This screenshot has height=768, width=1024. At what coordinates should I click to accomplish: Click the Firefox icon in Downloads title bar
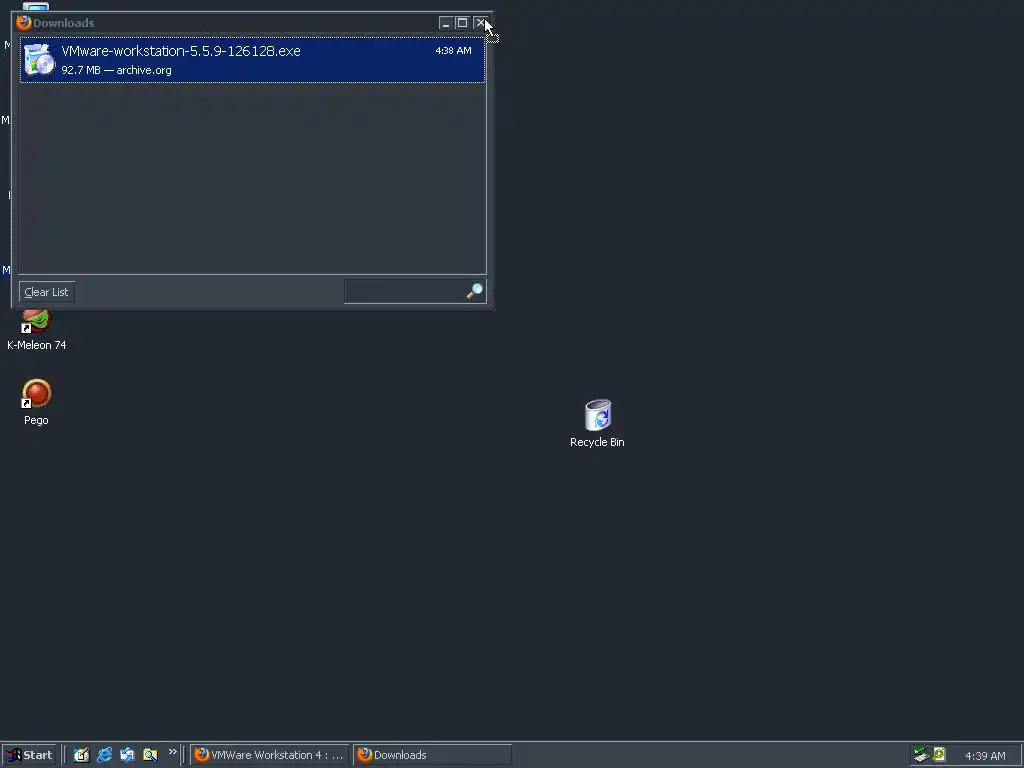[24, 23]
